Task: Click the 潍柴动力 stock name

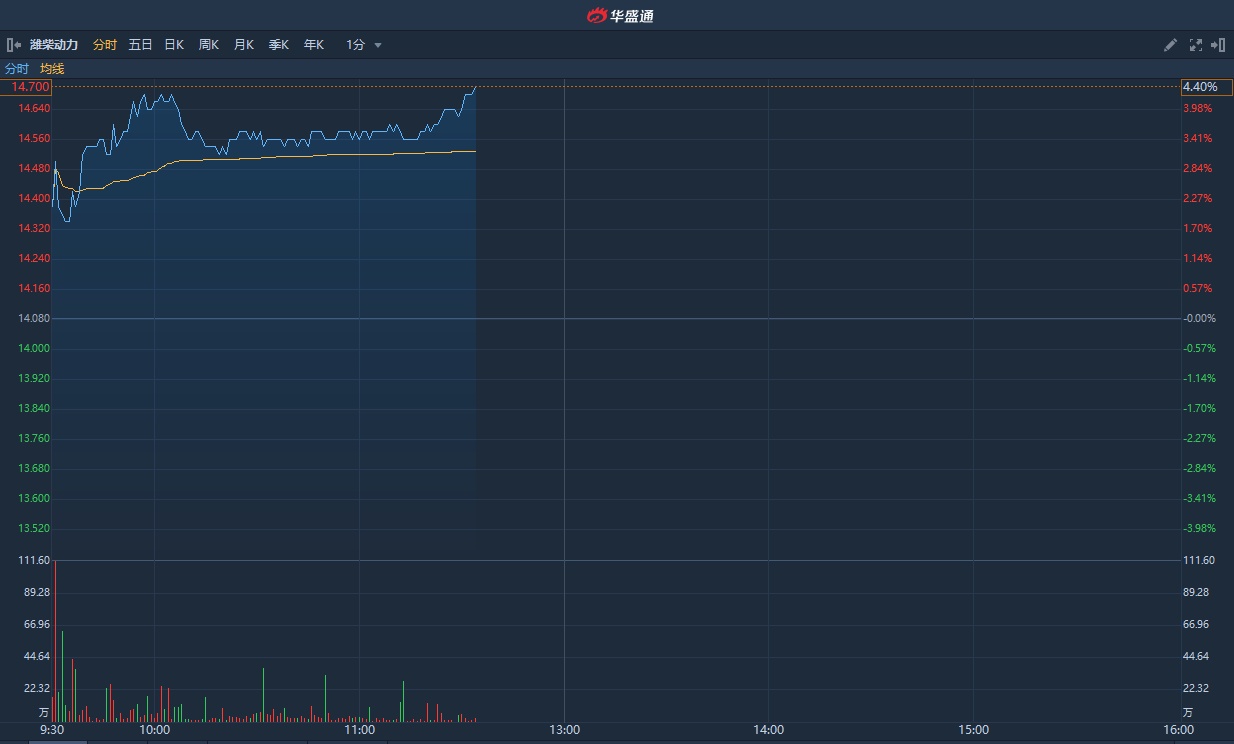Action: pos(55,45)
